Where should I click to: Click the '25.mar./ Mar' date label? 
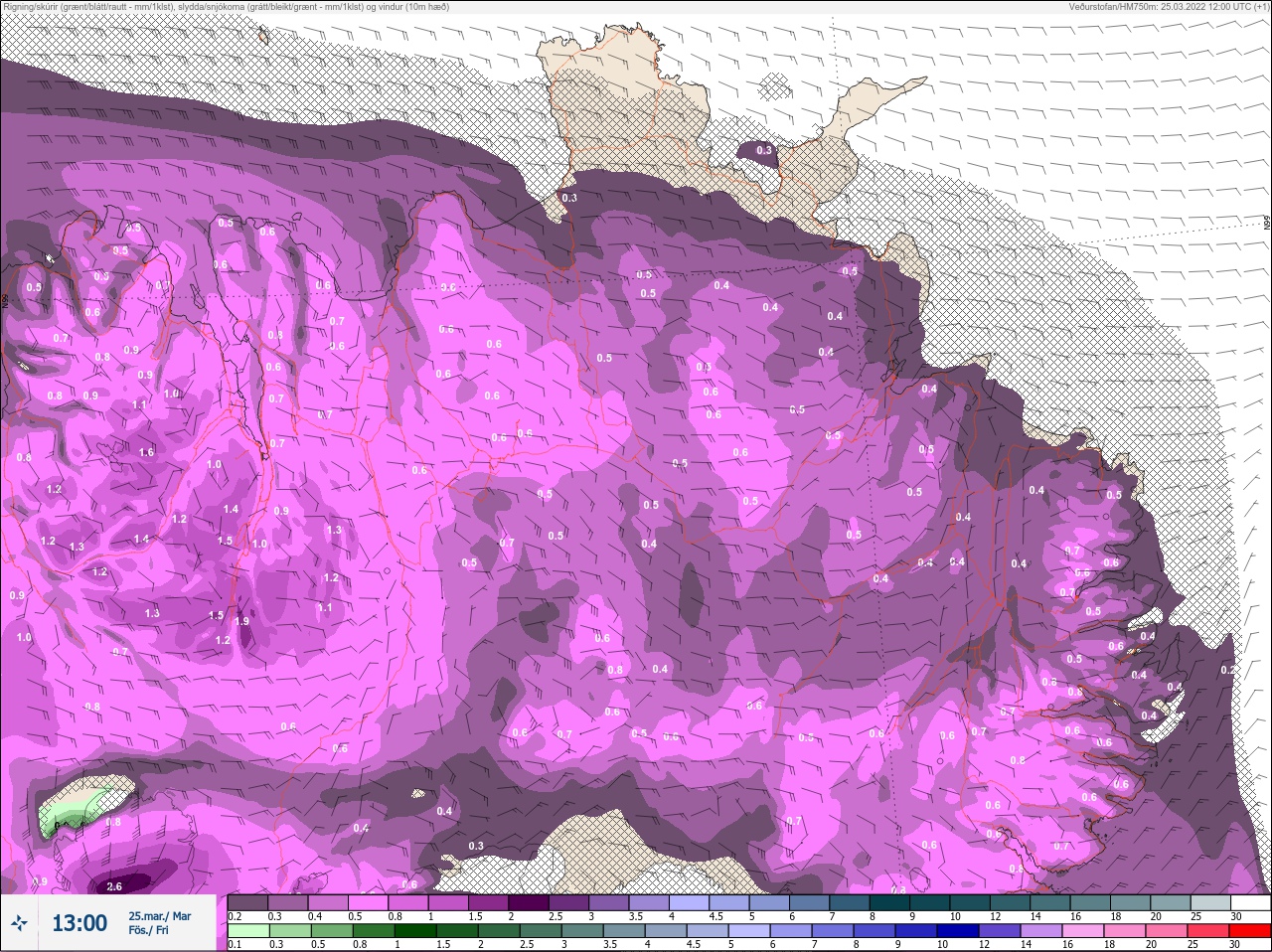(159, 915)
